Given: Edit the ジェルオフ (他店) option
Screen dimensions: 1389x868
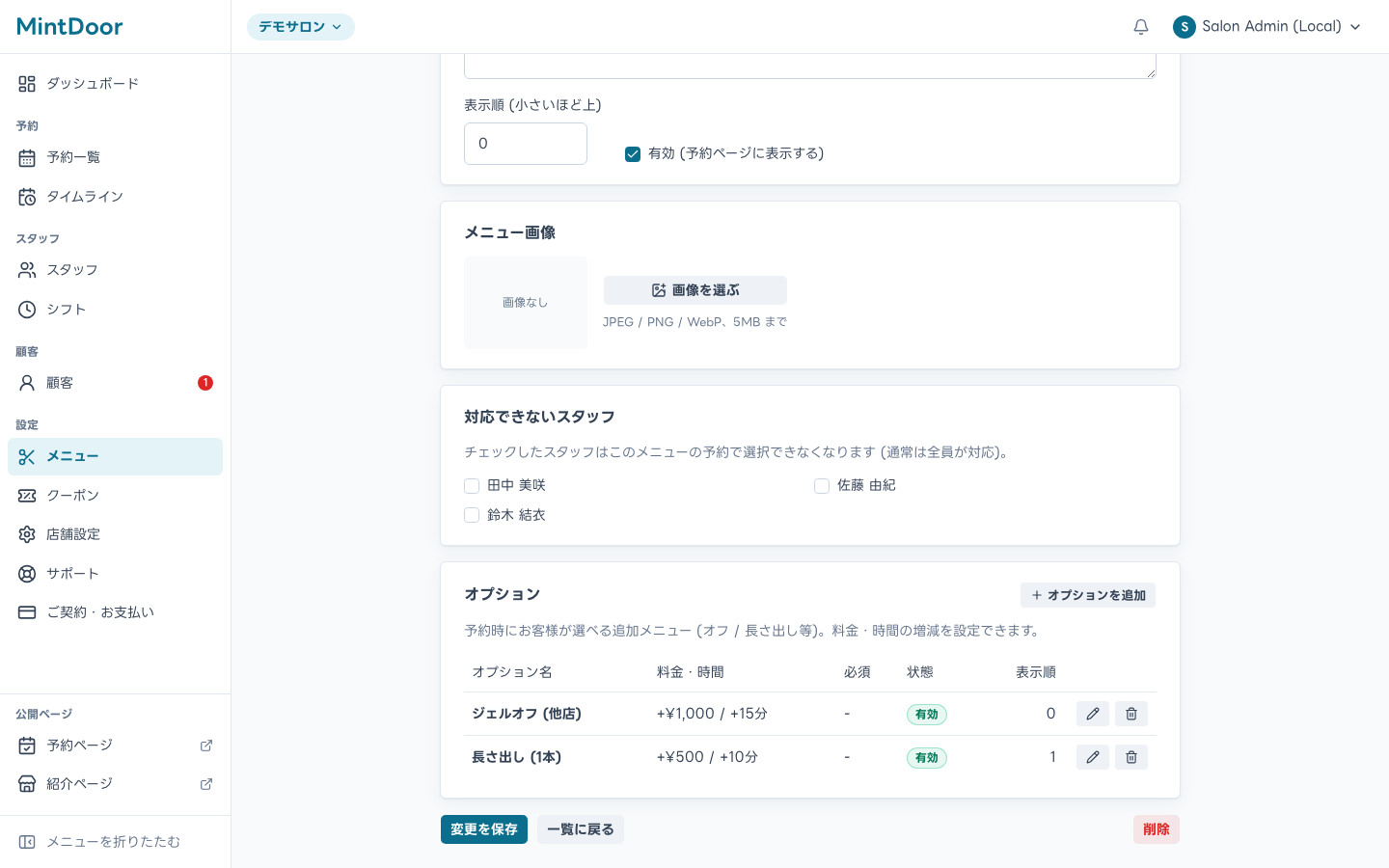Looking at the screenshot, I should [x=1093, y=714].
